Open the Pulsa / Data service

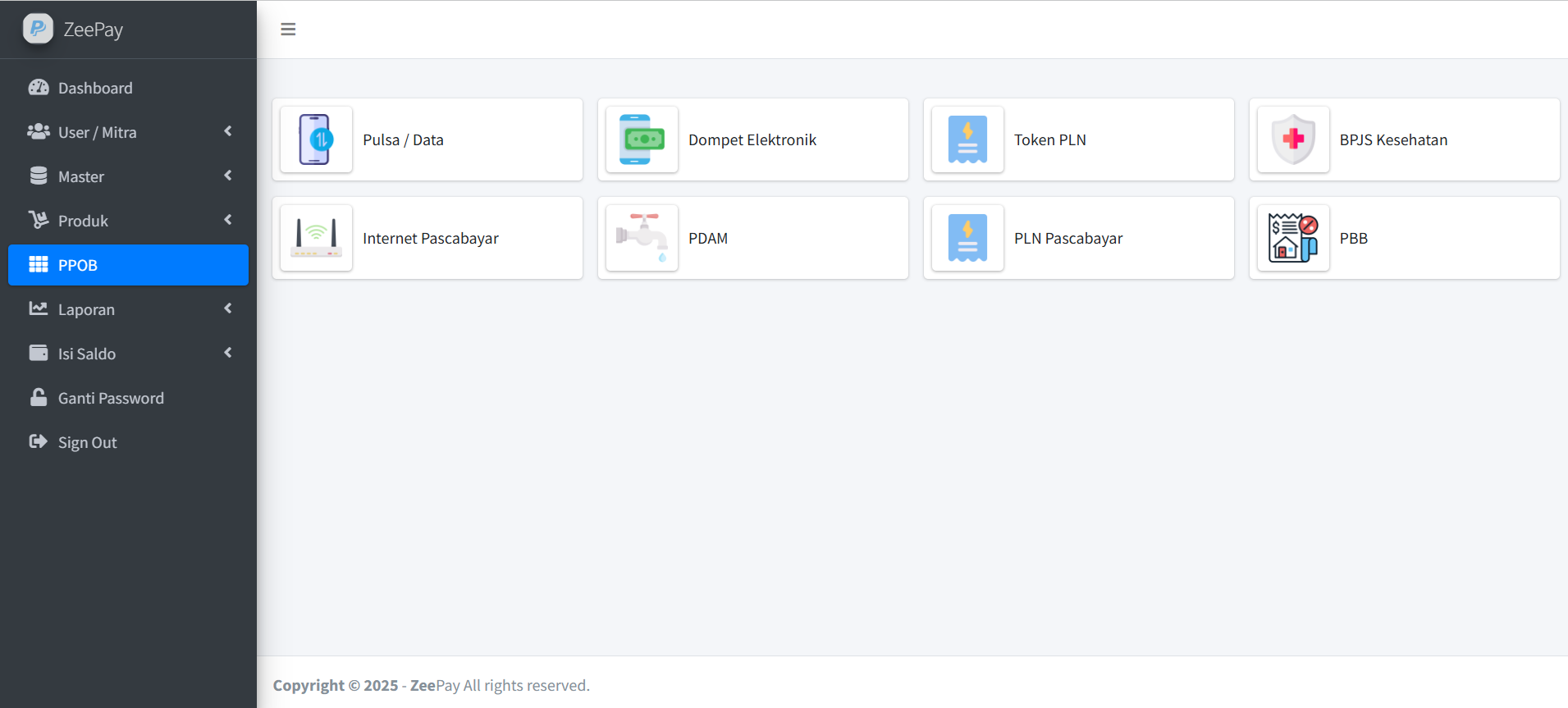click(x=427, y=139)
